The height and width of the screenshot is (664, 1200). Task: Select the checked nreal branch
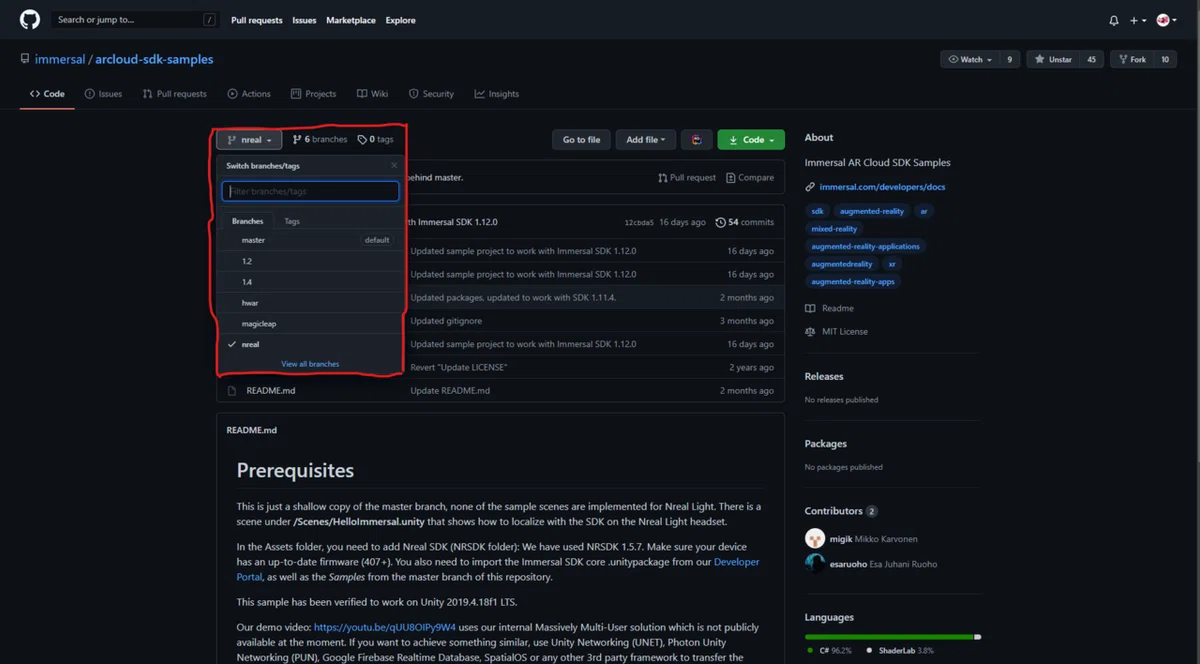(310, 344)
